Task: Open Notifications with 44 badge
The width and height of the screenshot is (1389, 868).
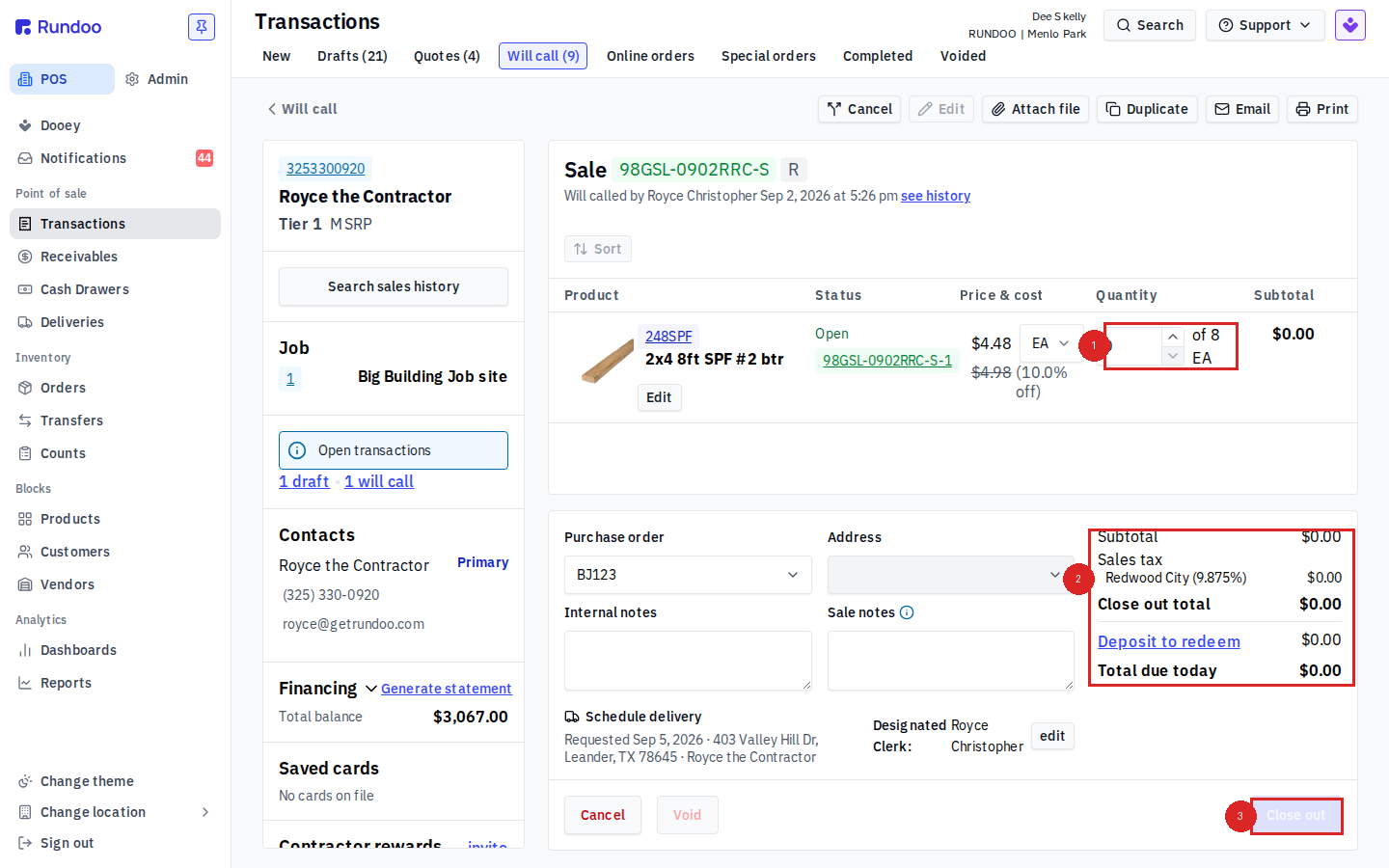Action: point(116,158)
